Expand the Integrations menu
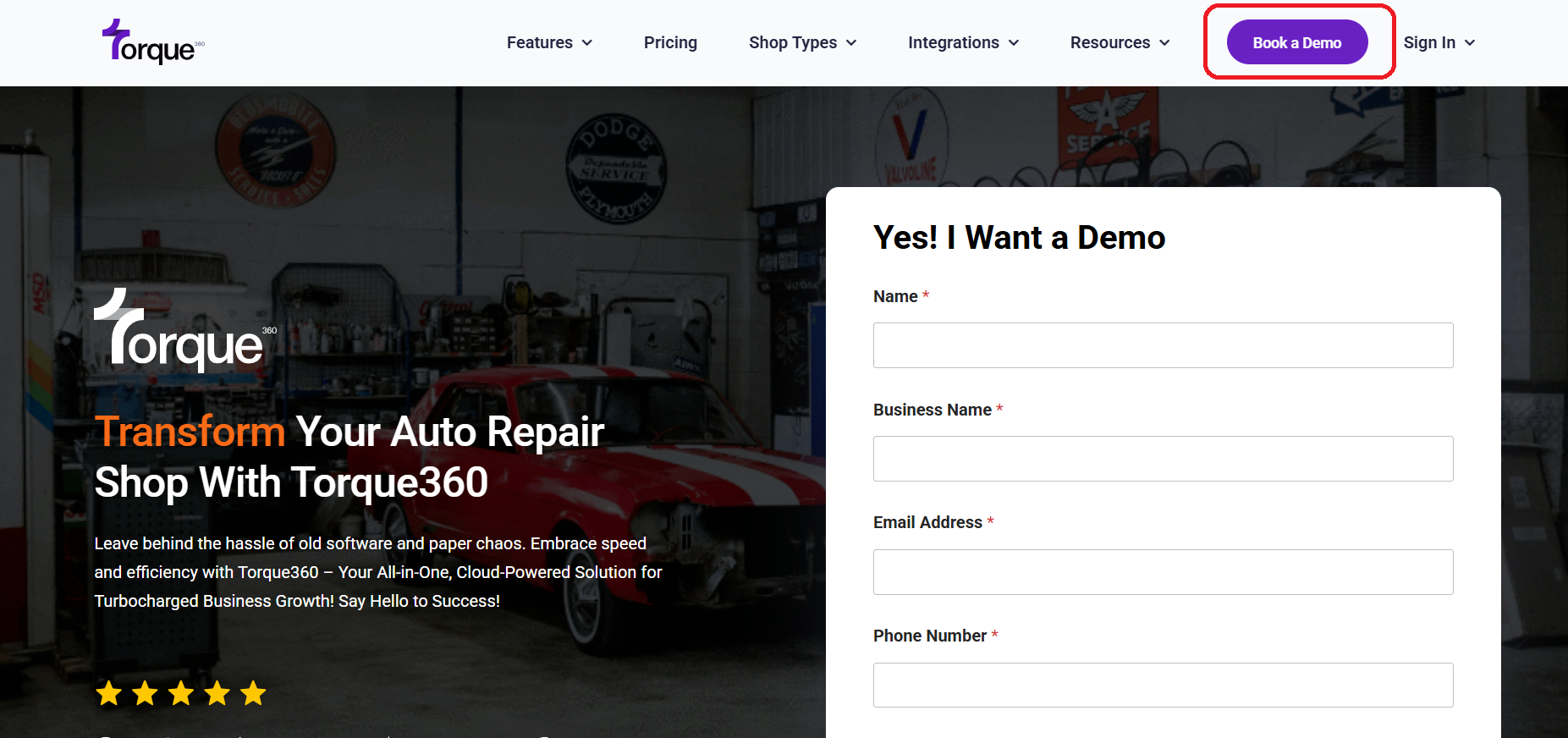The height and width of the screenshot is (738, 1568). pyautogui.click(x=964, y=42)
